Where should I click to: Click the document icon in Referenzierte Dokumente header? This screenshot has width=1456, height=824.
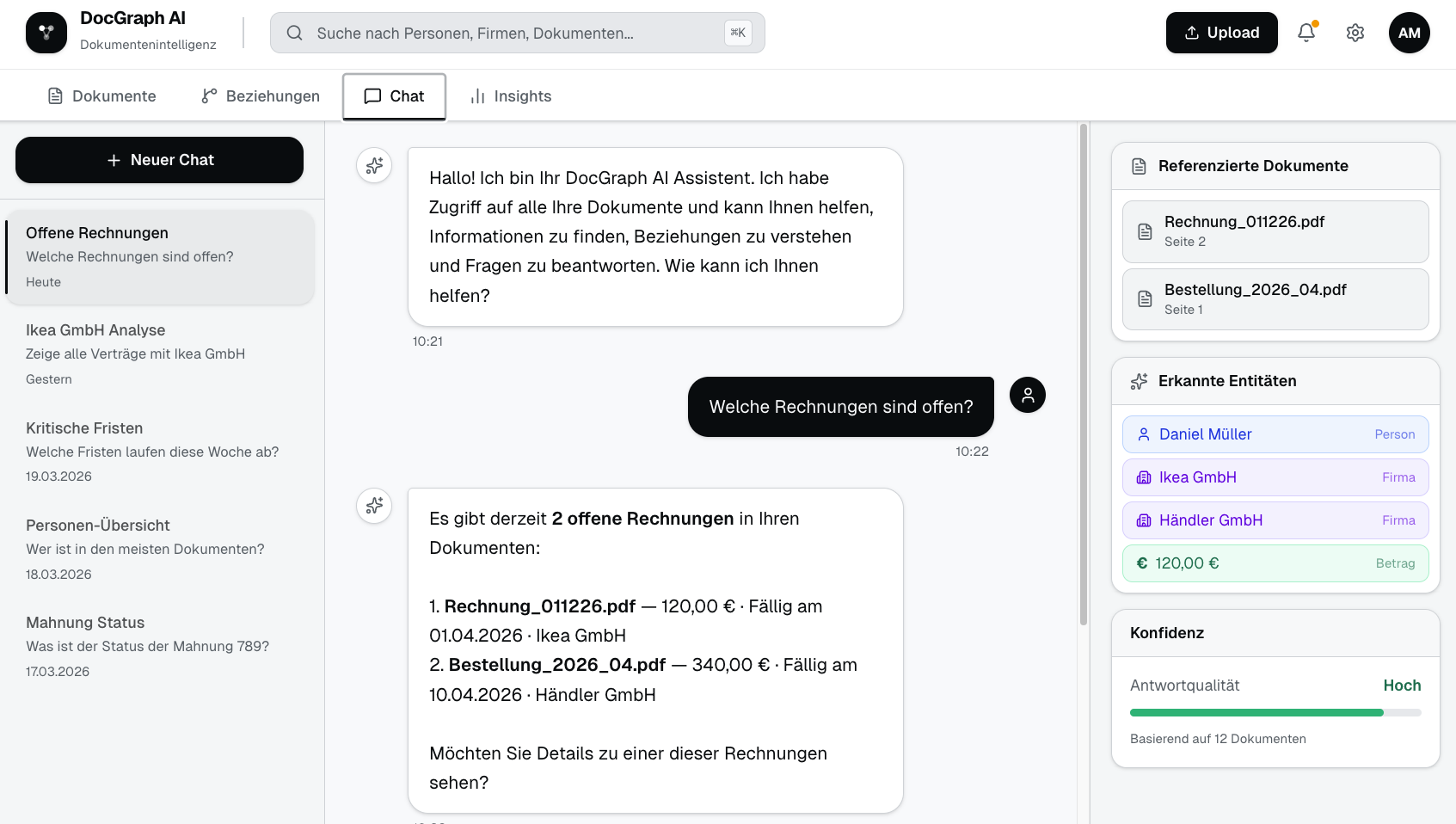click(x=1138, y=165)
